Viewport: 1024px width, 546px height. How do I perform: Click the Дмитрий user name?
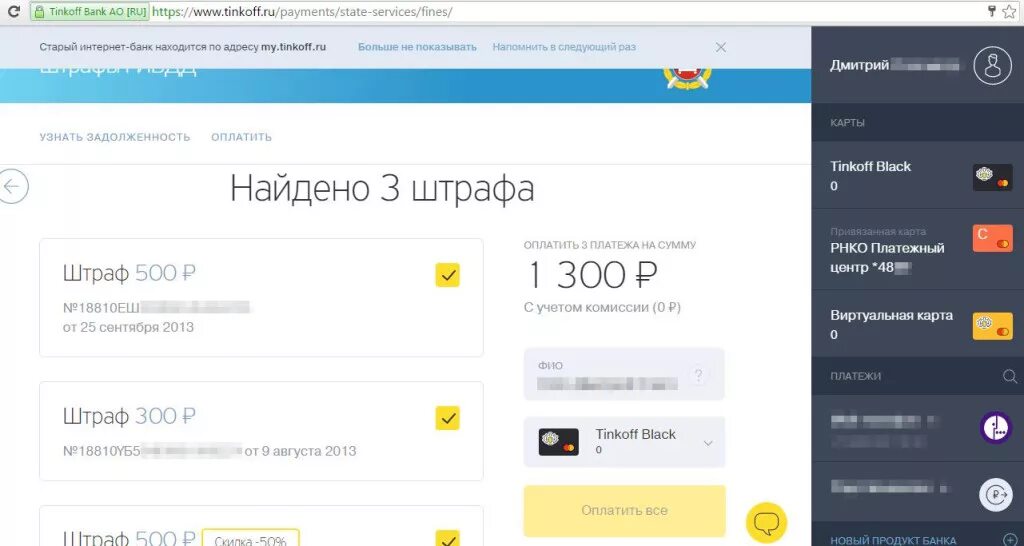click(859, 65)
